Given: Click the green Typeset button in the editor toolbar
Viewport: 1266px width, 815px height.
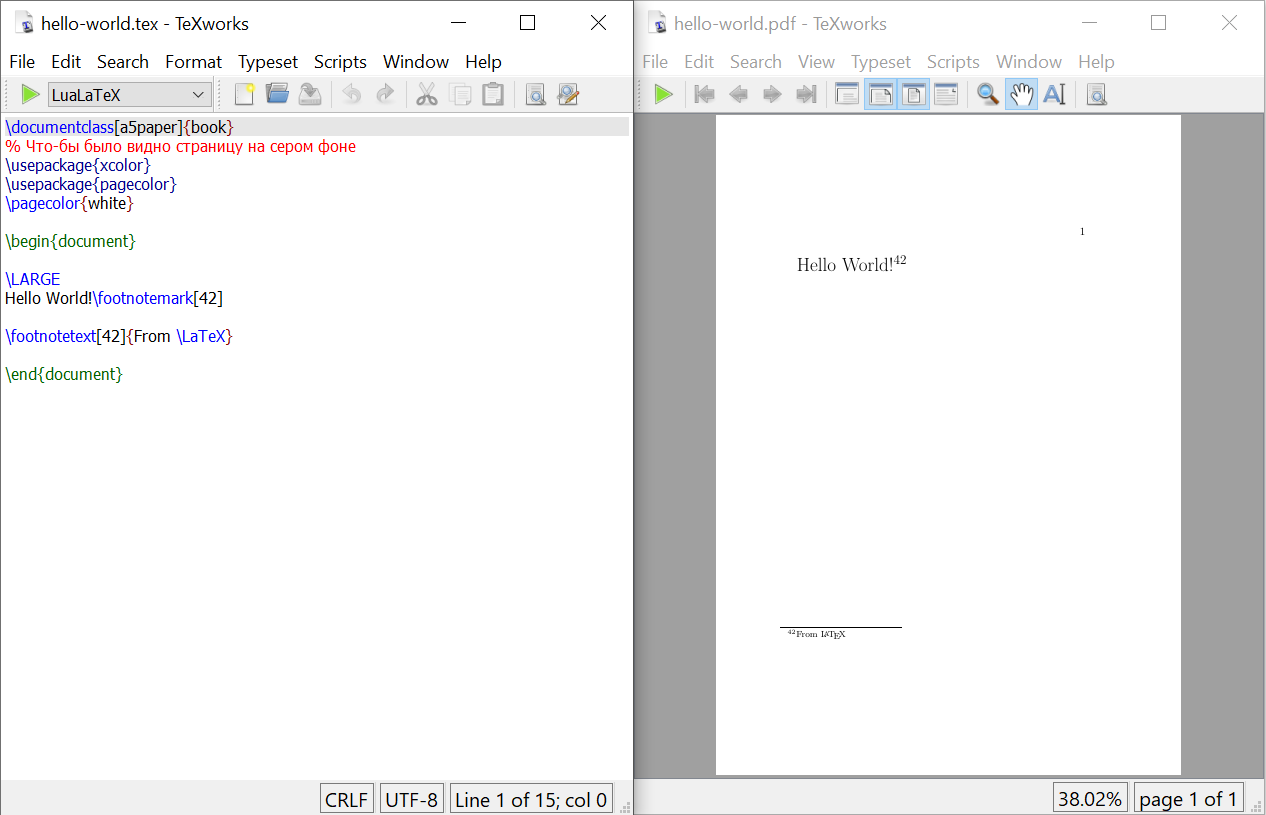Looking at the screenshot, I should [x=30, y=95].
